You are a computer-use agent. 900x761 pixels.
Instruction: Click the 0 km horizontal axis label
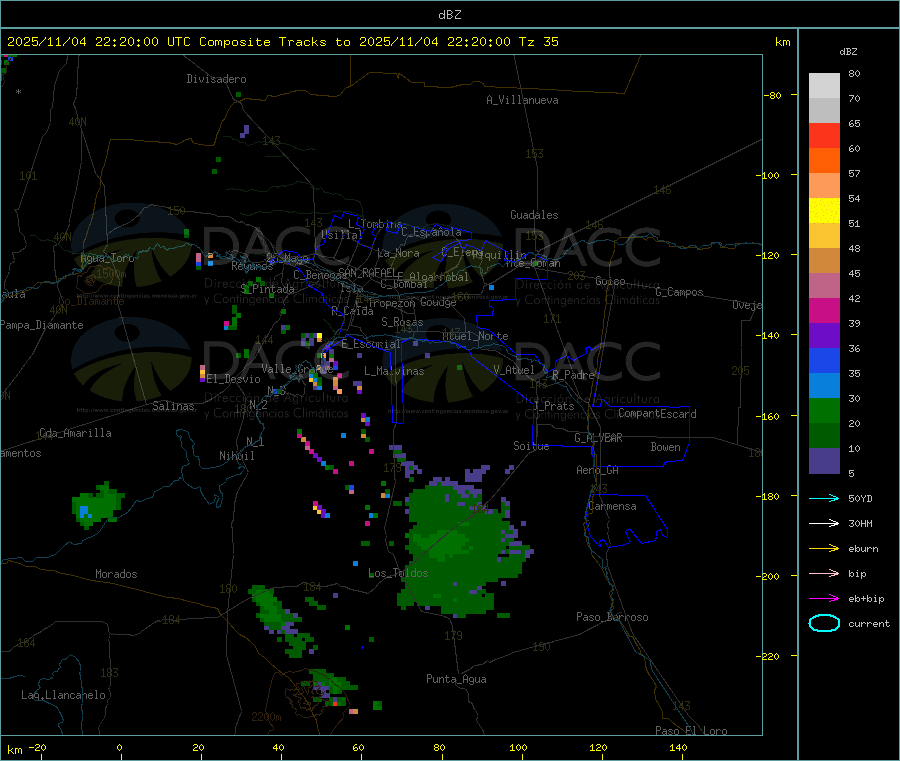[x=119, y=747]
